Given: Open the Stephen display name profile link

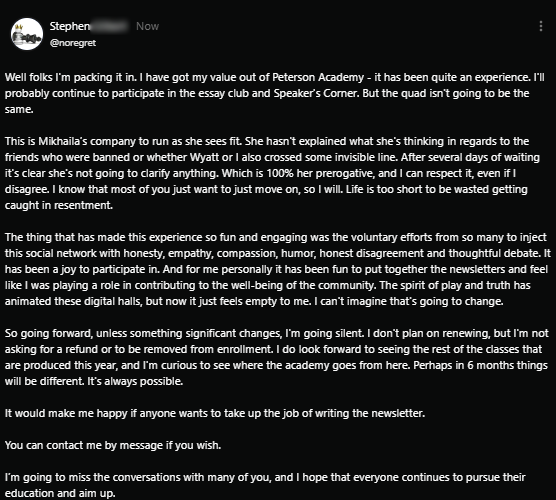Looking at the screenshot, I should 70,26.
